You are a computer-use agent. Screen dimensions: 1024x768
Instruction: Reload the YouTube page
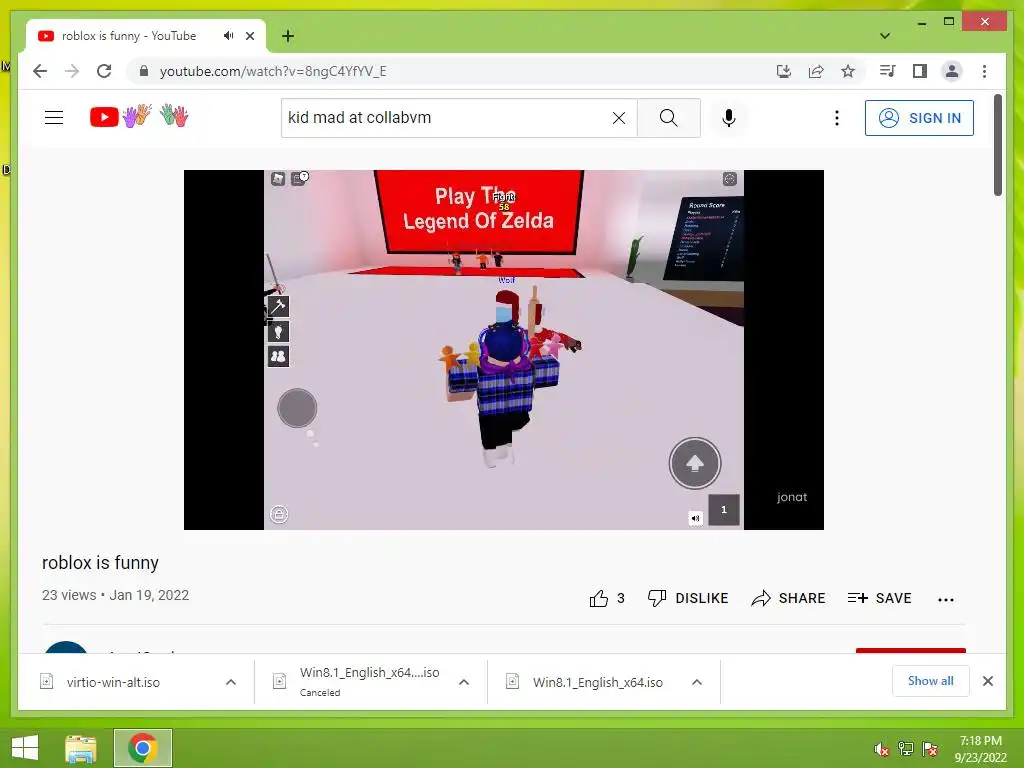pos(104,71)
